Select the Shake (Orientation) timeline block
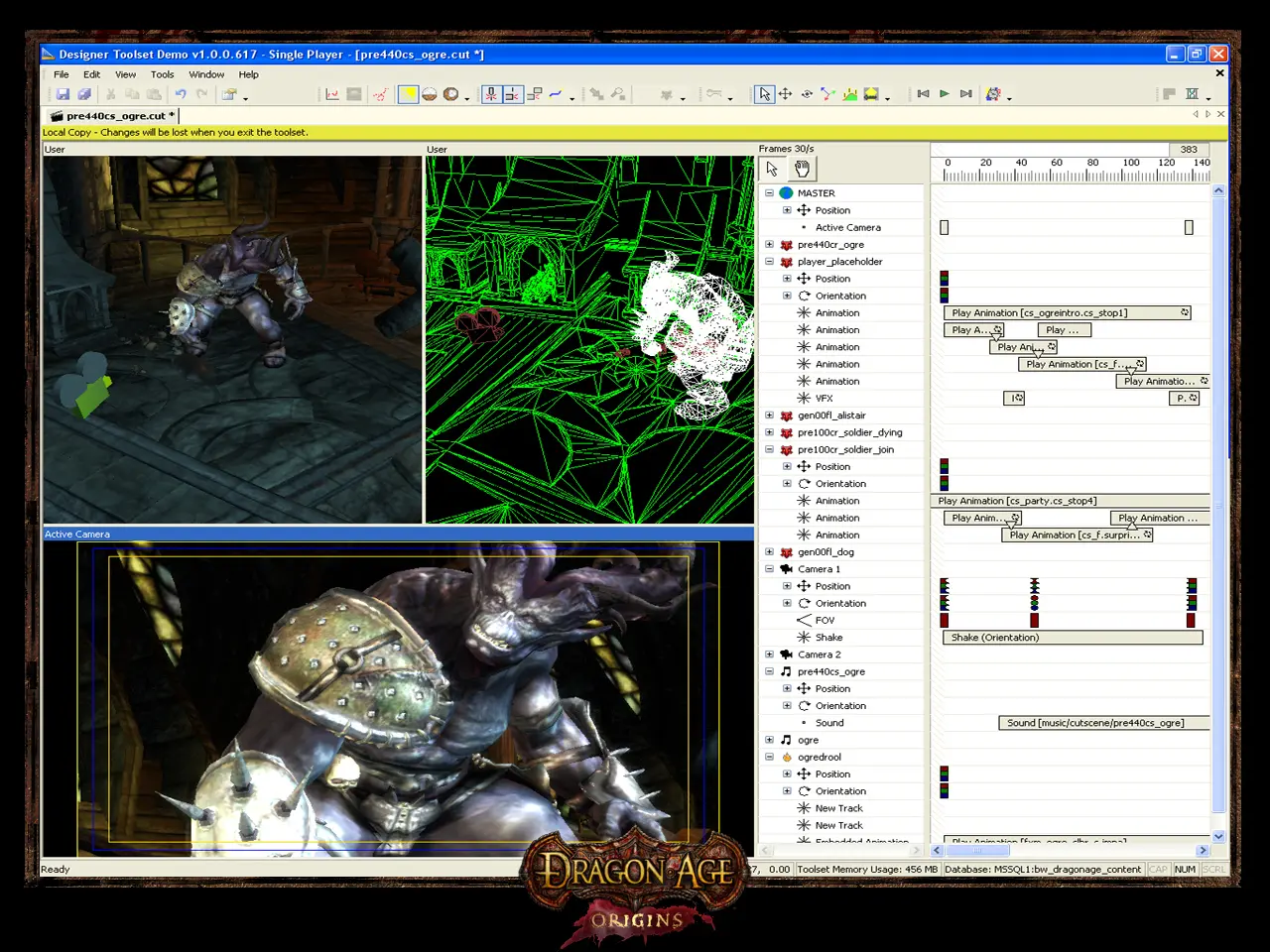 click(1073, 638)
